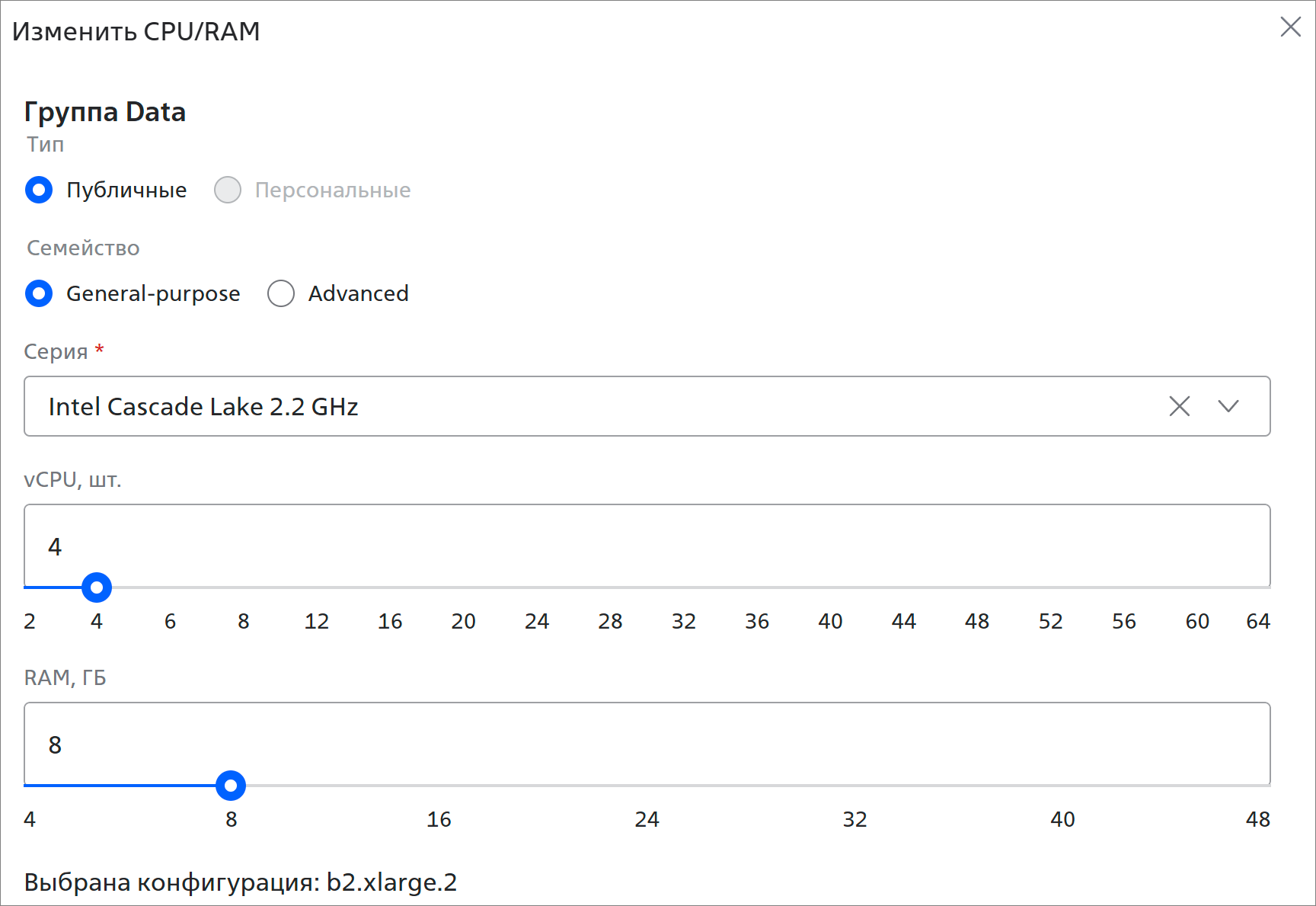1316x906 pixels.
Task: Clear the selected Серия value
Action: (x=1179, y=406)
